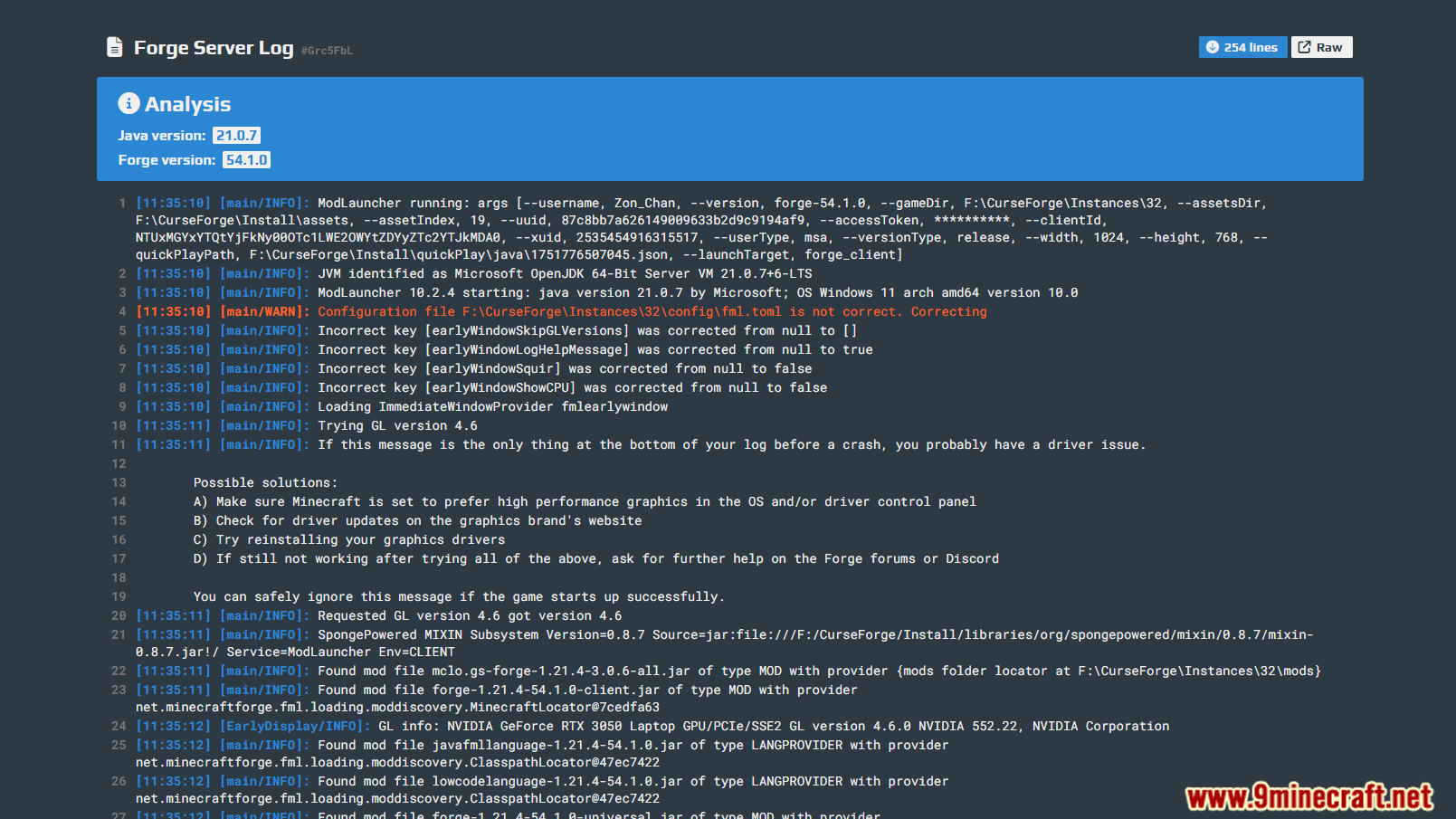The height and width of the screenshot is (819, 1456).
Task: Click 'Incorrect key [earlyWindowLogHelpMessage]' line
Action: 595,350
